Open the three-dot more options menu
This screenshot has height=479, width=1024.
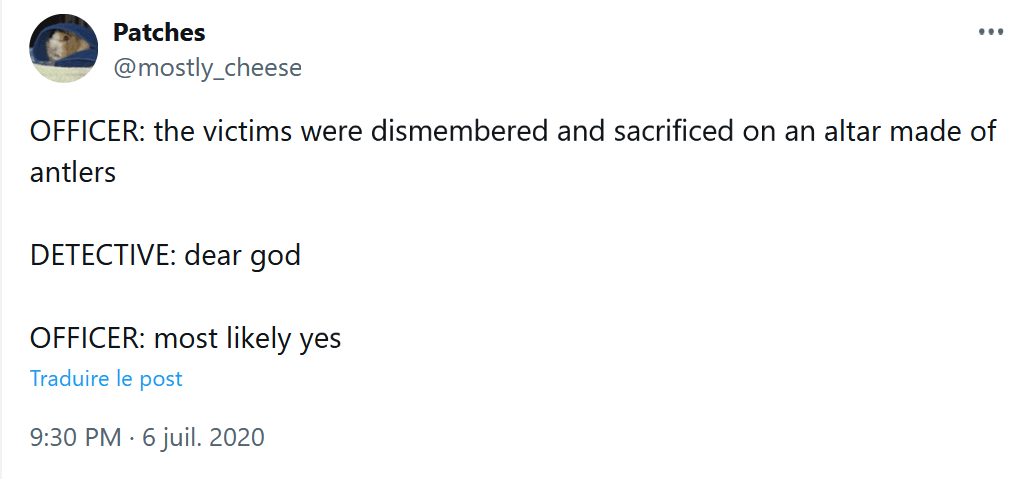point(989,32)
